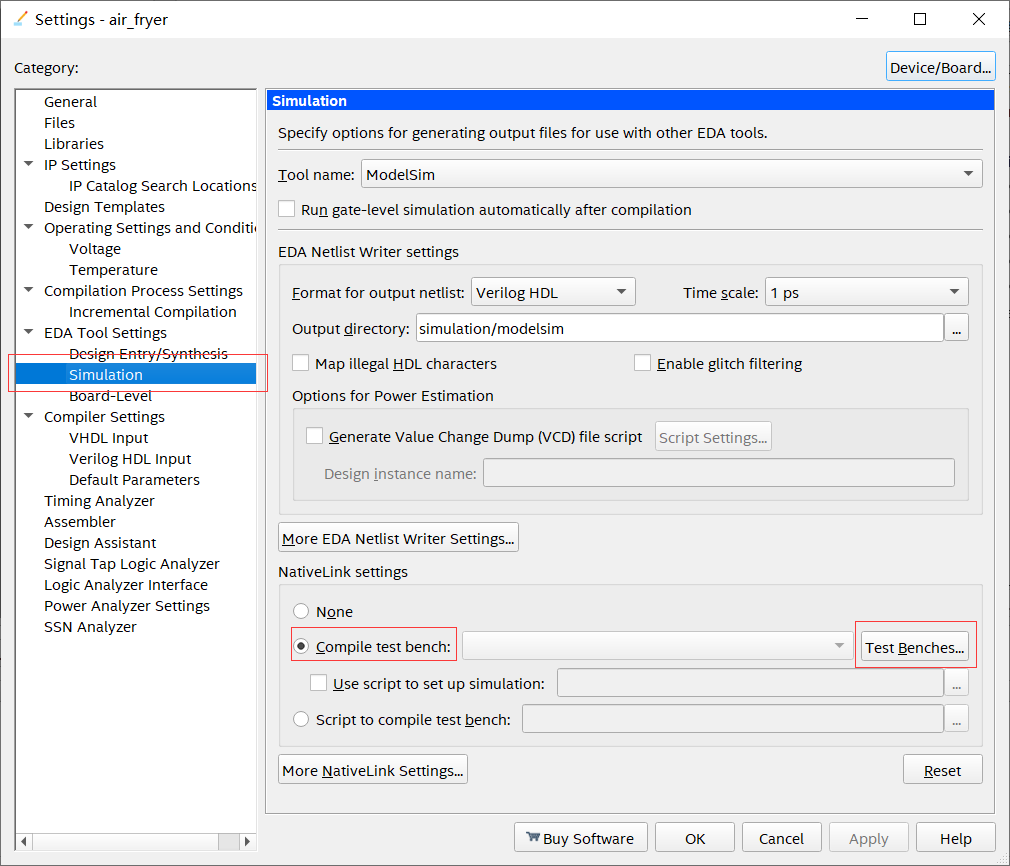Toggle Enable glitch filtering checkbox
1010x866 pixels.
tap(643, 364)
